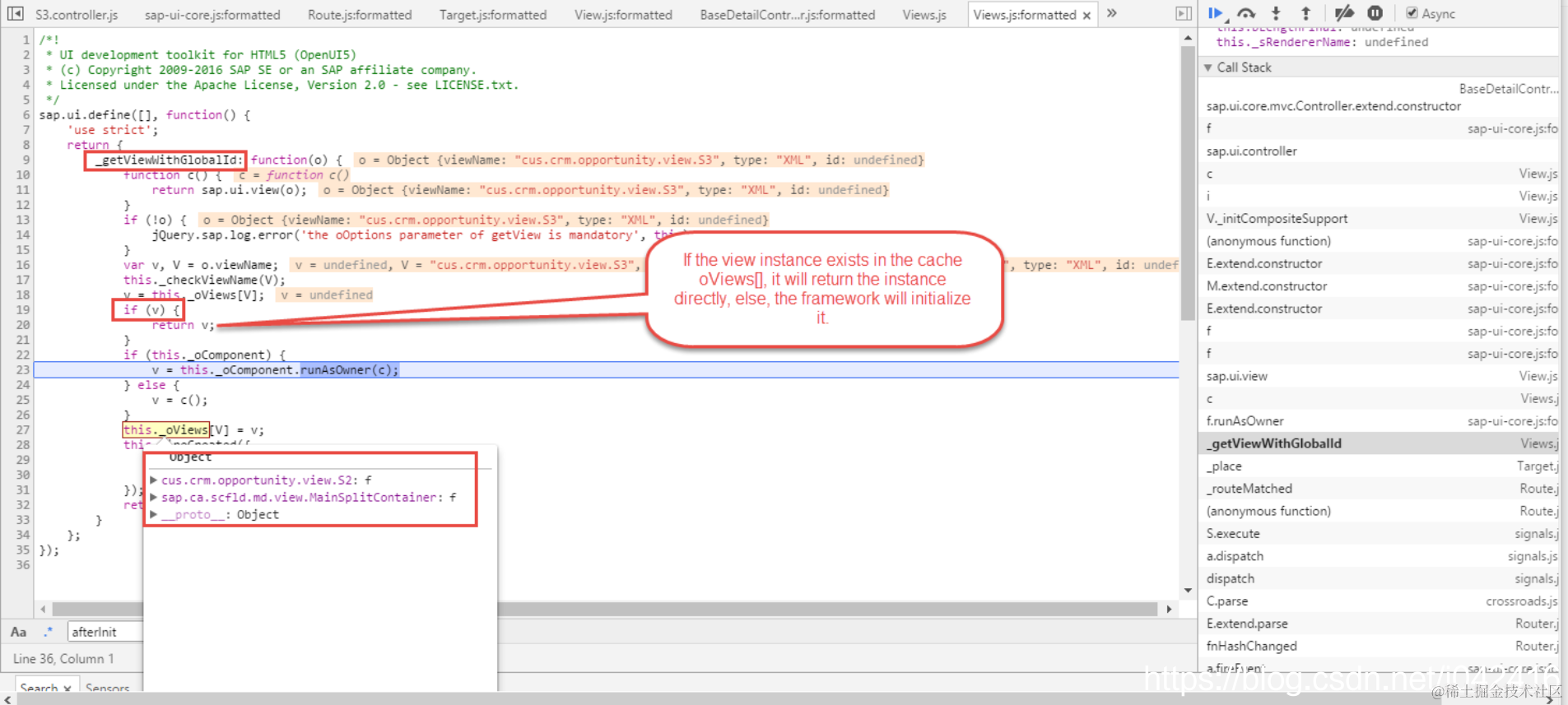Image resolution: width=1568 pixels, height=705 pixels.
Task: Select S.execute call stack frame
Action: (x=1380, y=534)
